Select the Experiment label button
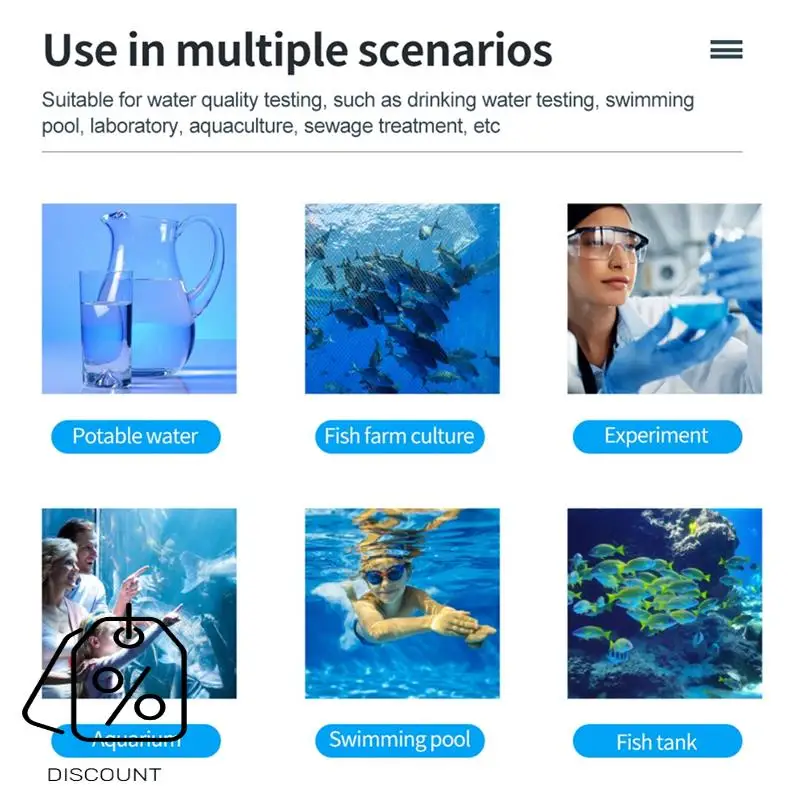 [657, 437]
